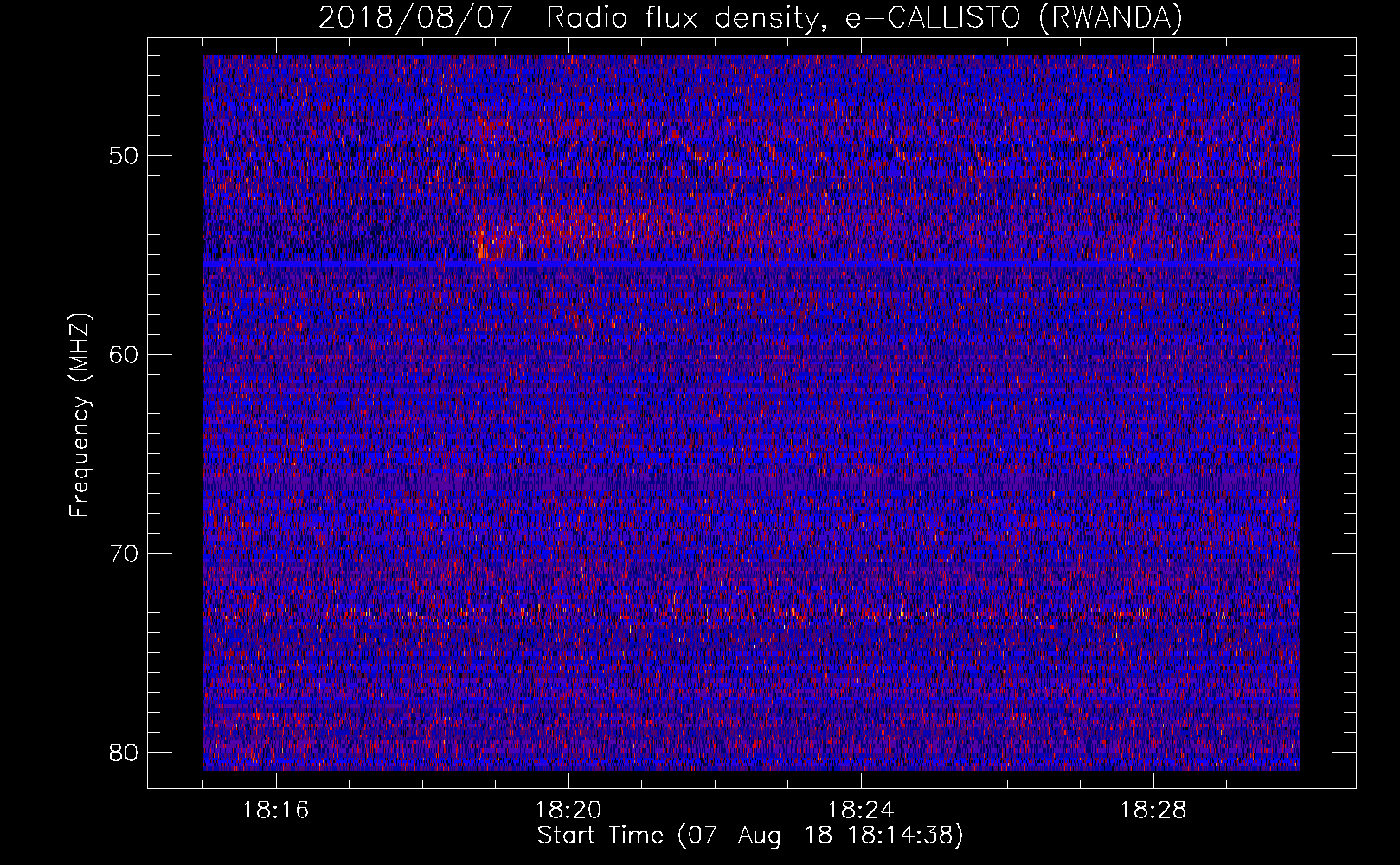Click the 50 frequency tick label
Viewport: 1400px width, 865px height.
pyautogui.click(x=125, y=156)
